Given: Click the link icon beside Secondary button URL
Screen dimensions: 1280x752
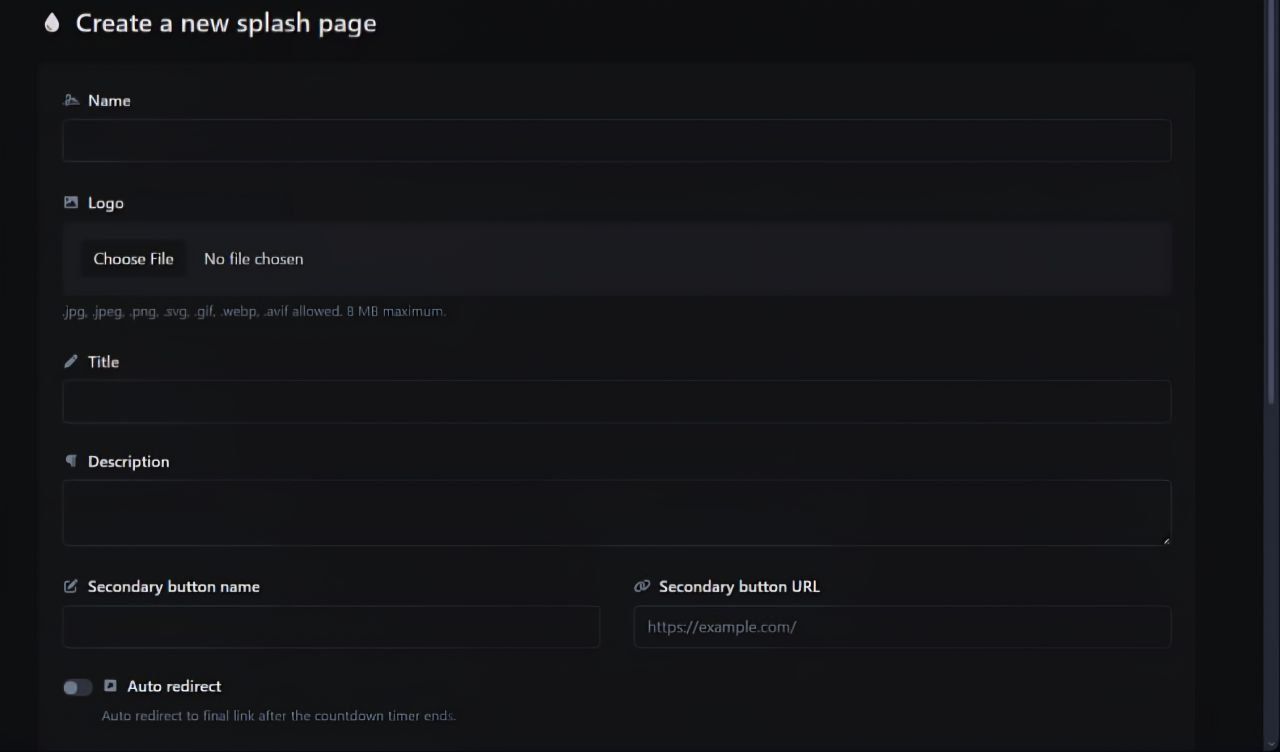Looking at the screenshot, I should (x=642, y=586).
